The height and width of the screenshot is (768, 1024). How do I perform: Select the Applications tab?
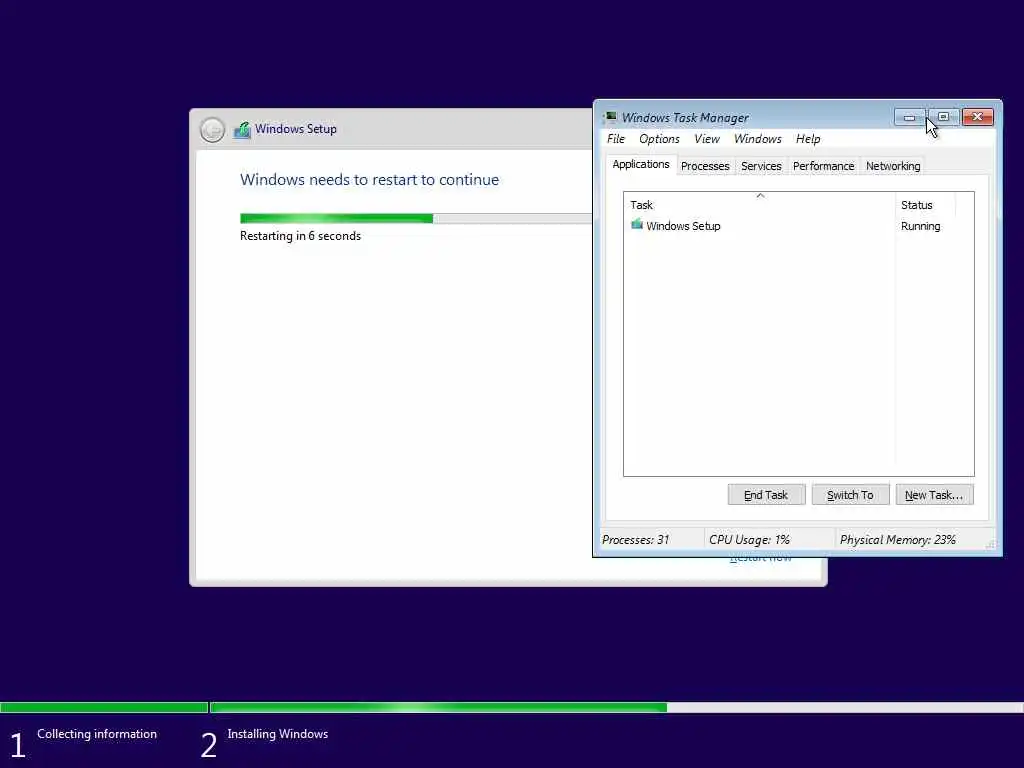[641, 165]
